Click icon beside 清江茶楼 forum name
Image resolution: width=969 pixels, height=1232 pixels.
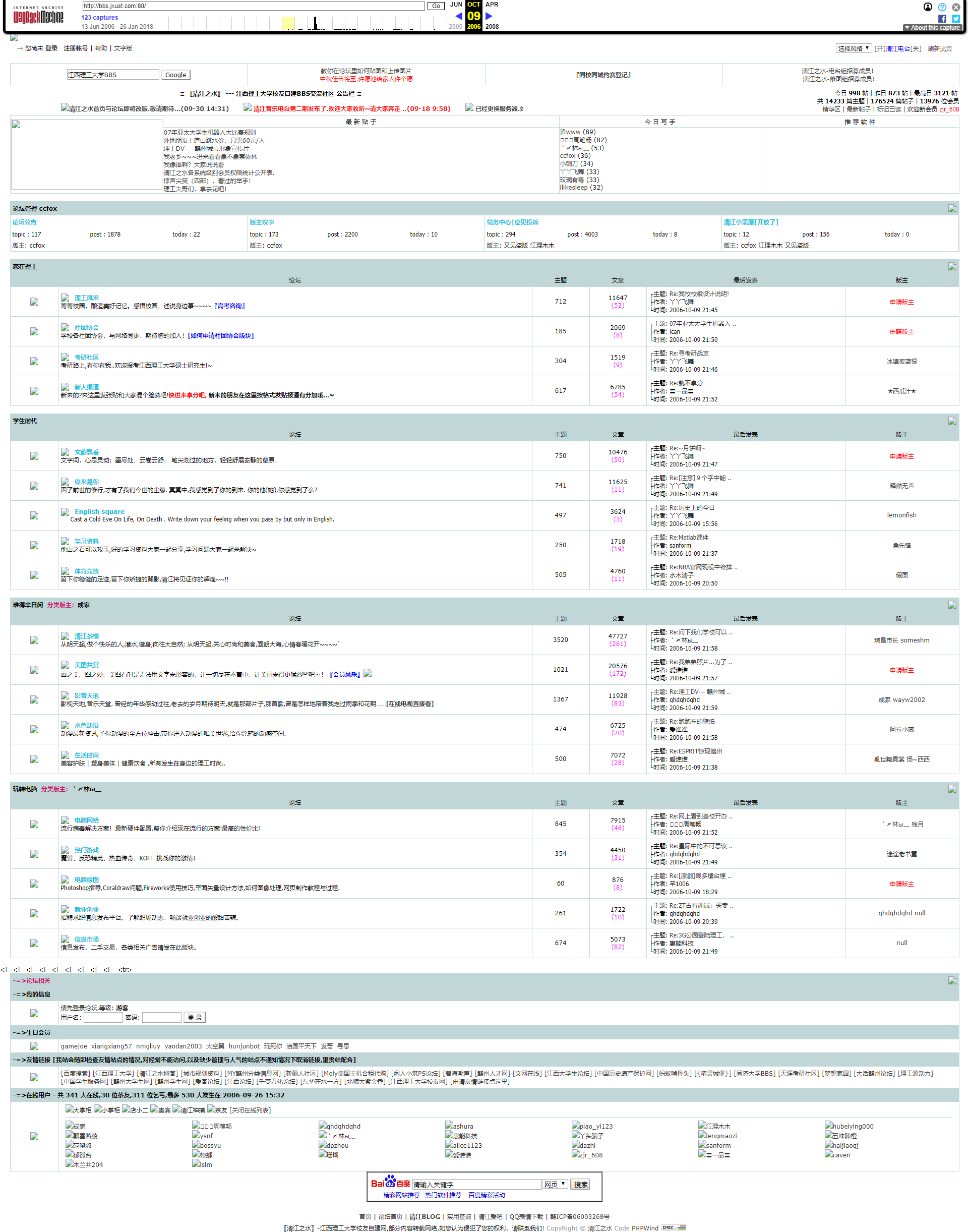tap(65, 635)
